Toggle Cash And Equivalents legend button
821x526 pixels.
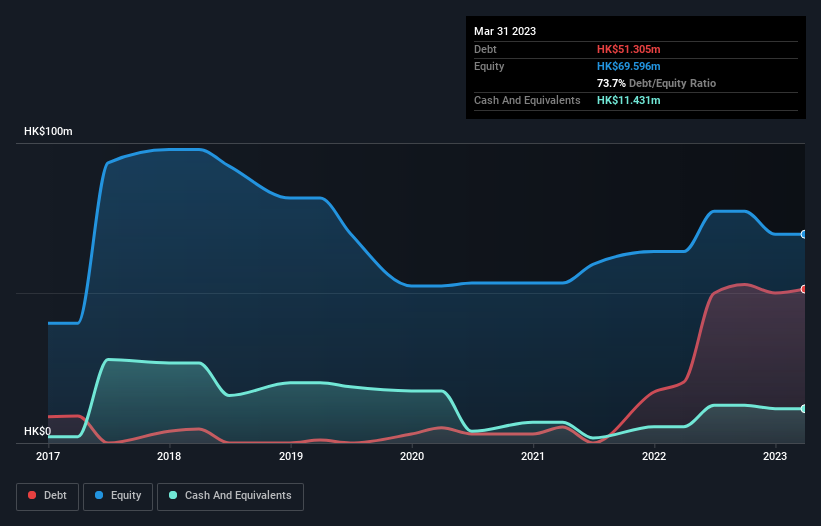pyautogui.click(x=230, y=496)
